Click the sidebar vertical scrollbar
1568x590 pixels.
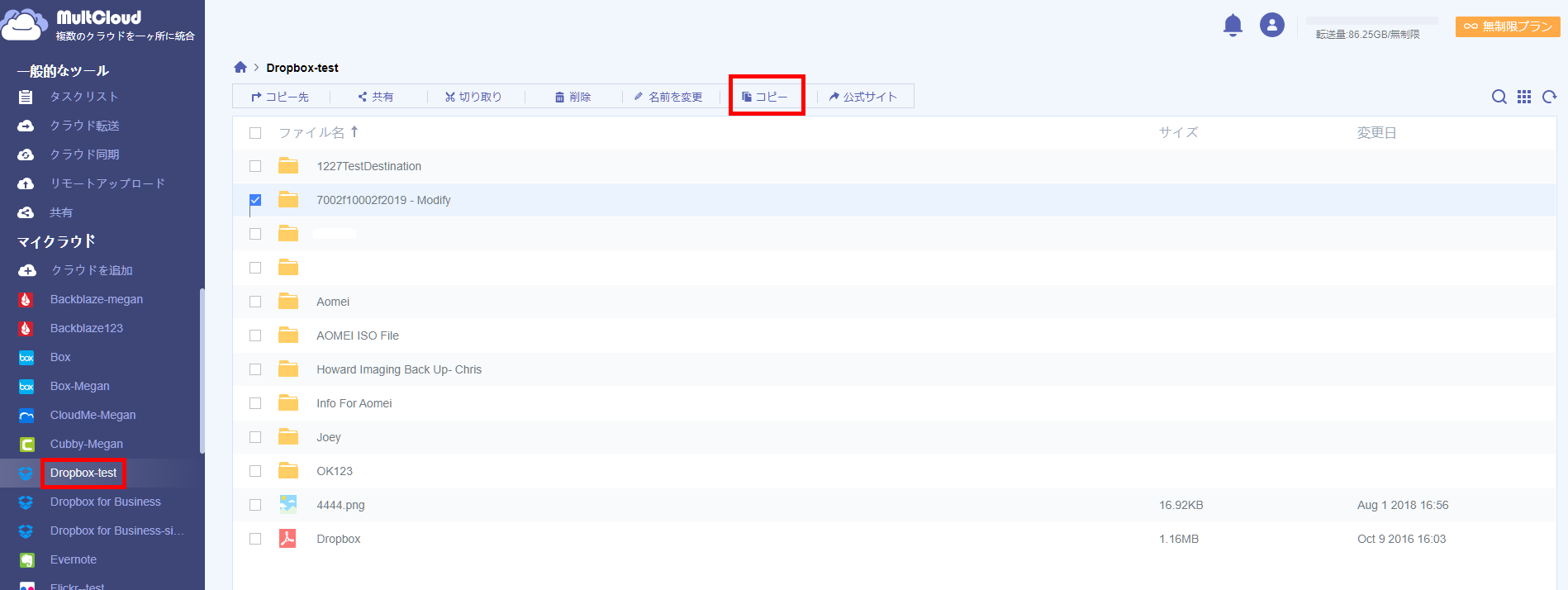point(202,370)
